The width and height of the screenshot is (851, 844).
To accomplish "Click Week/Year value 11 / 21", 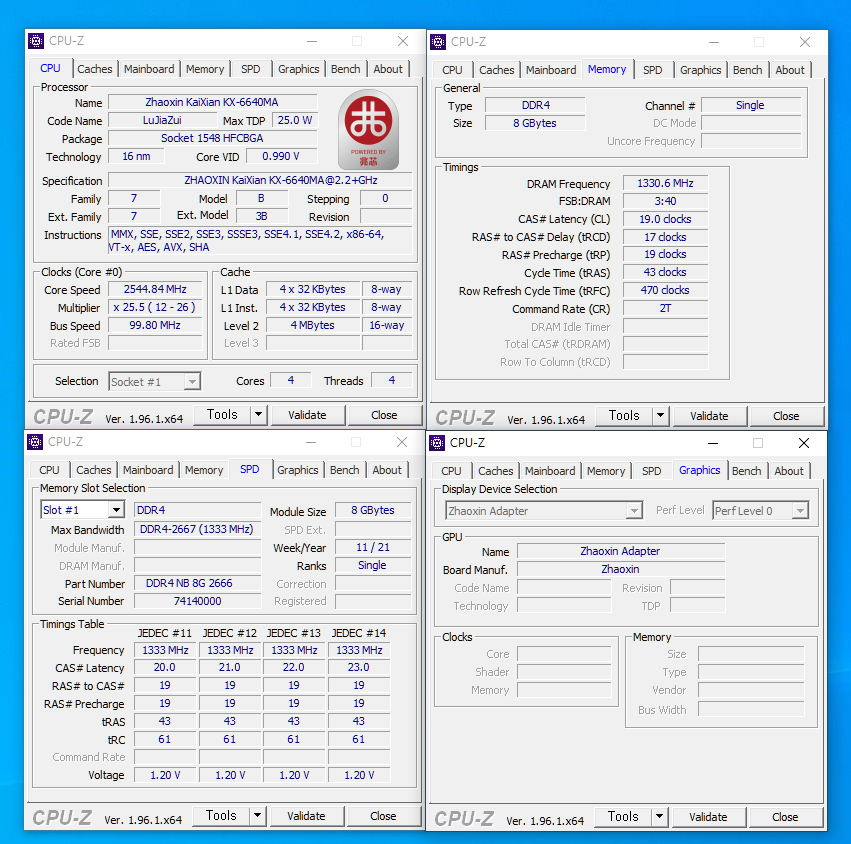I will coord(373,547).
